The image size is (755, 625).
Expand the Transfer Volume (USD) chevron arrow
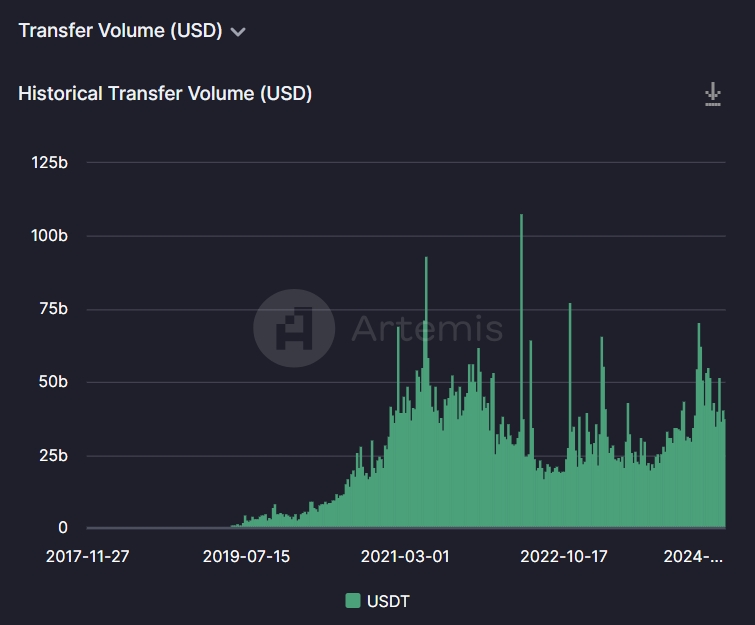238,32
